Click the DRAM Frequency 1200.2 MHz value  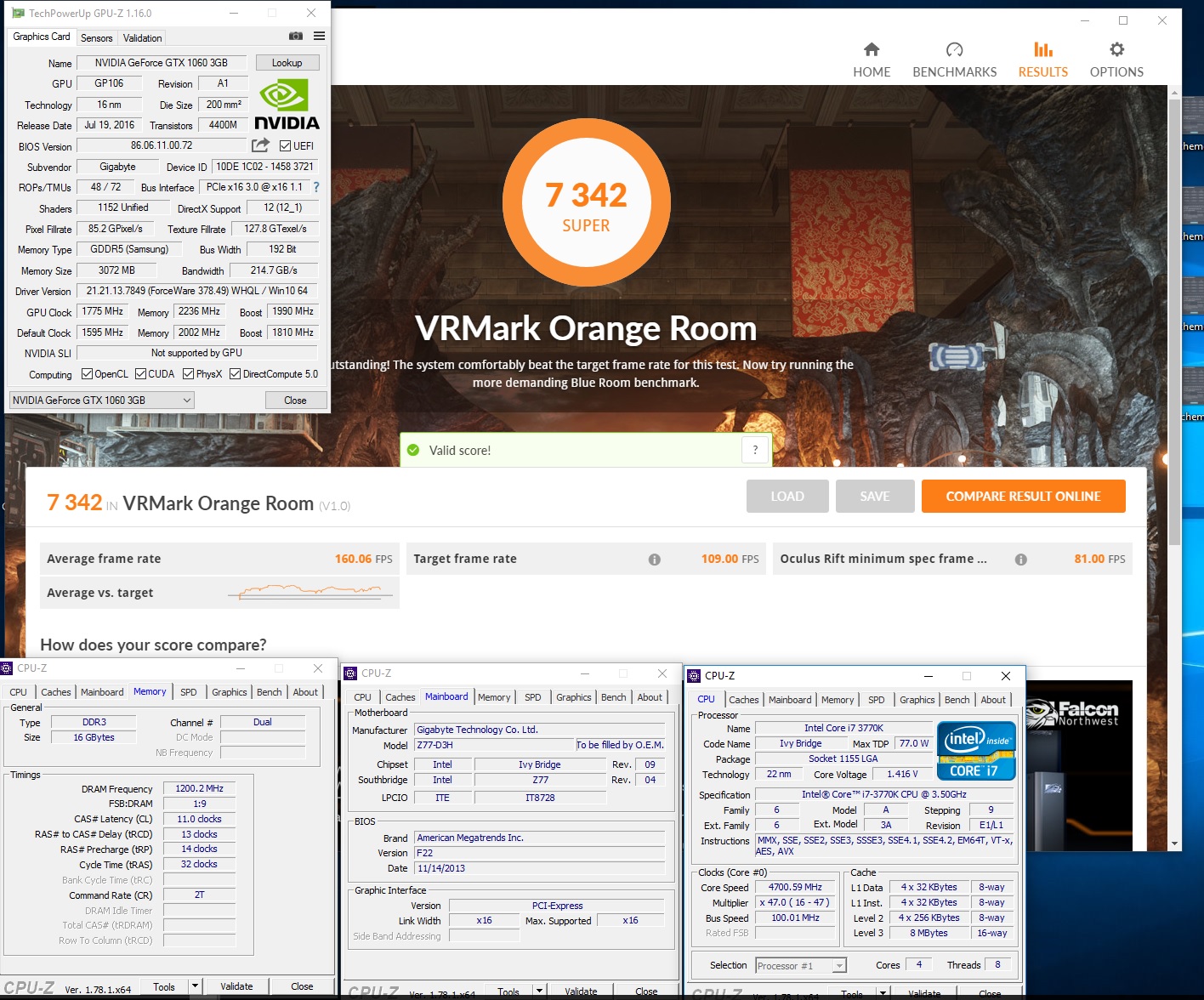pyautogui.click(x=199, y=788)
